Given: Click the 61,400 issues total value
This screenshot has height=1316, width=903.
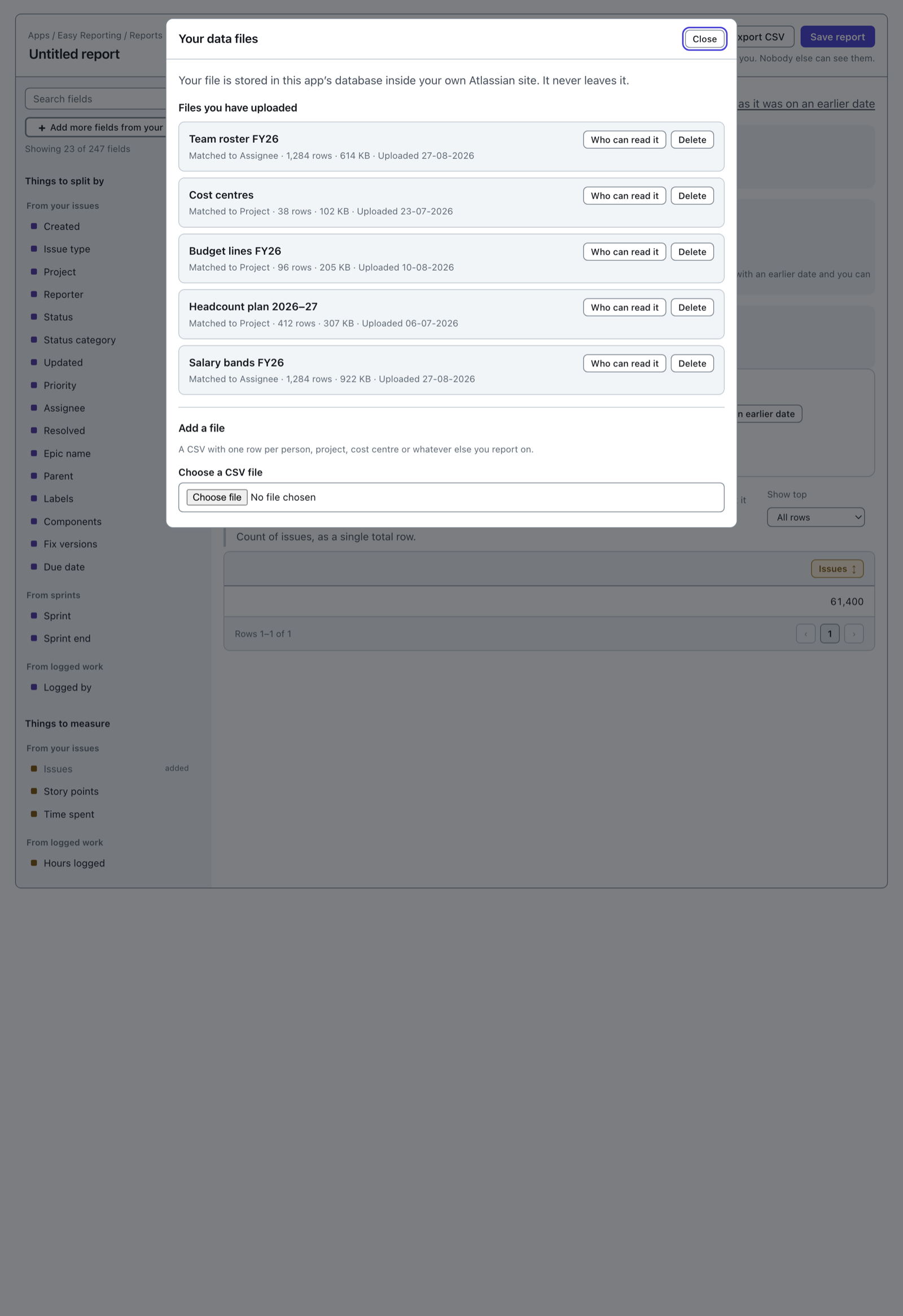Looking at the screenshot, I should coord(847,601).
